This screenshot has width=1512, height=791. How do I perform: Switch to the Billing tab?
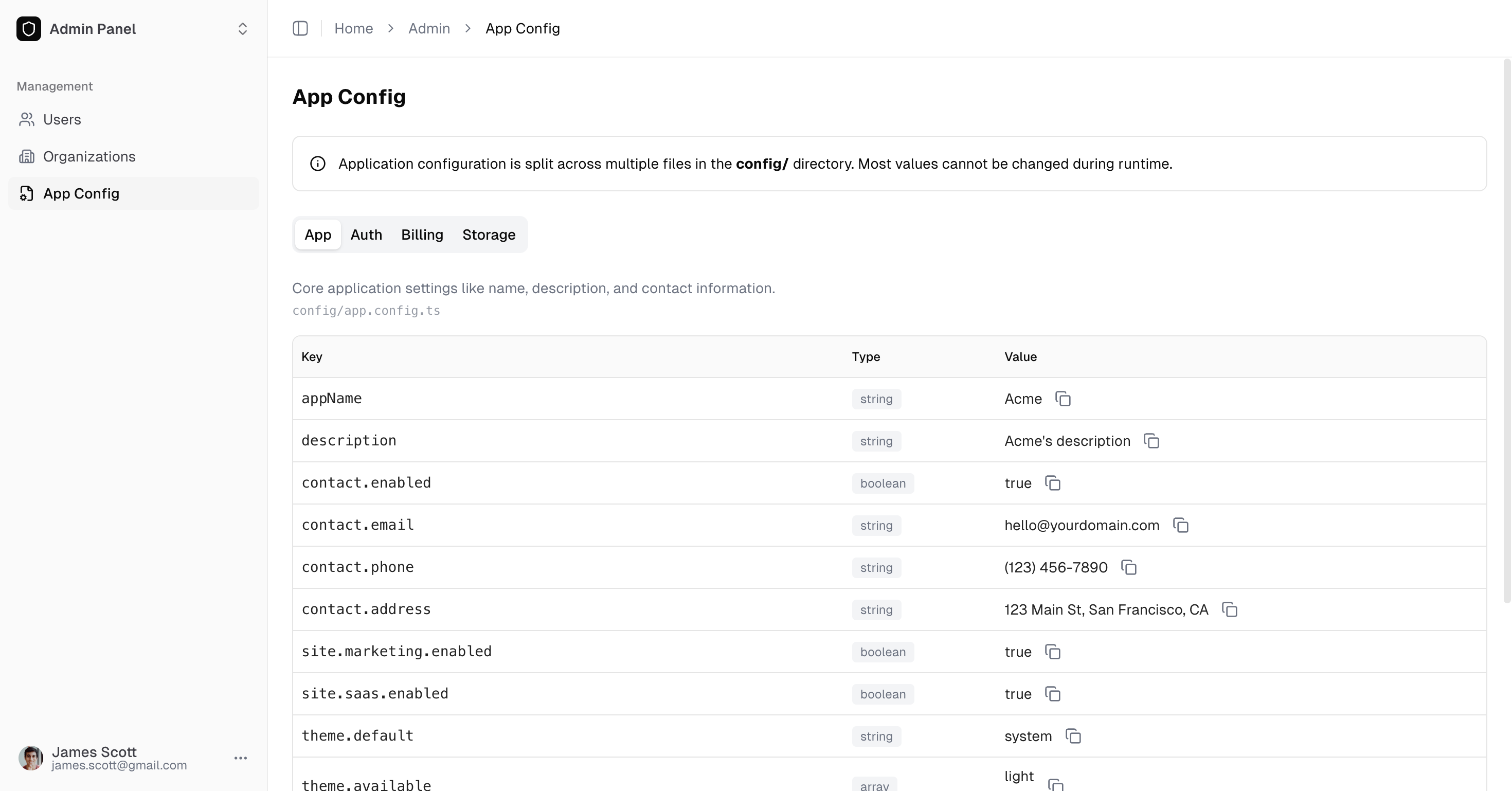pyautogui.click(x=422, y=235)
